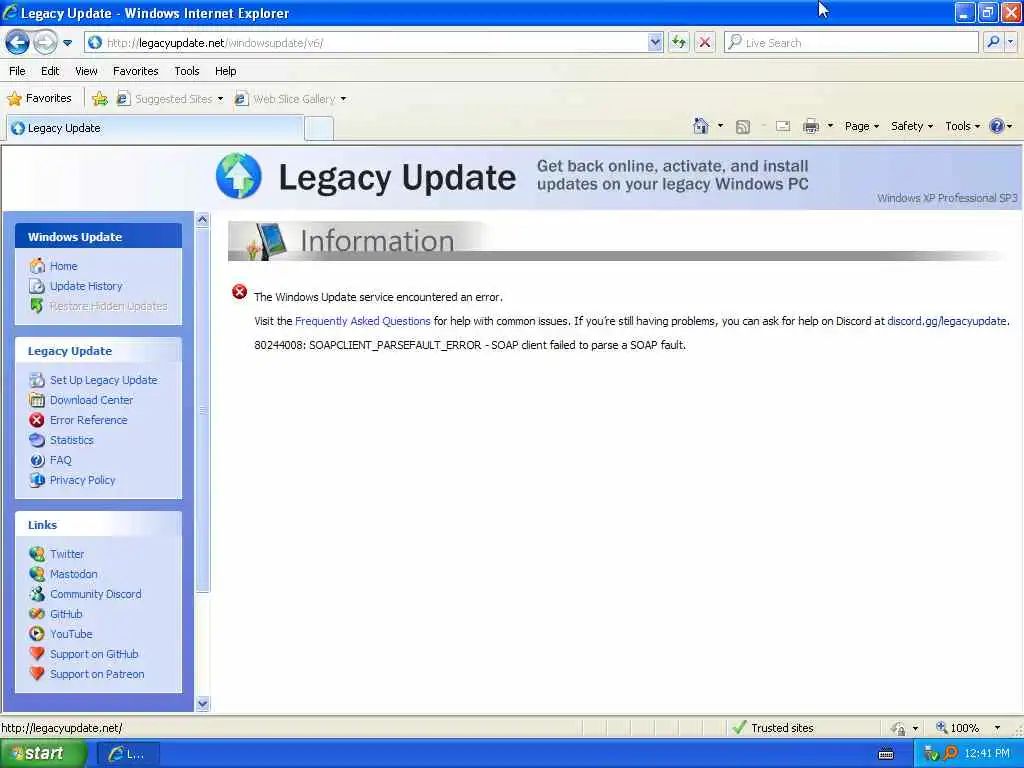Viewport: 1024px width, 768px height.
Task: Open Web Slice Gallery dropdown
Action: [x=291, y=99]
